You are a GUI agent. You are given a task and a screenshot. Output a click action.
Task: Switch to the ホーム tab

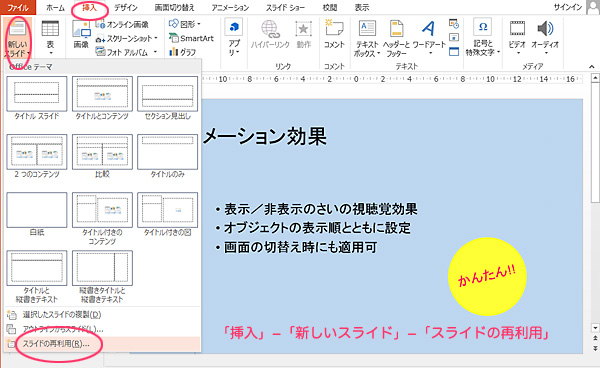click(55, 7)
